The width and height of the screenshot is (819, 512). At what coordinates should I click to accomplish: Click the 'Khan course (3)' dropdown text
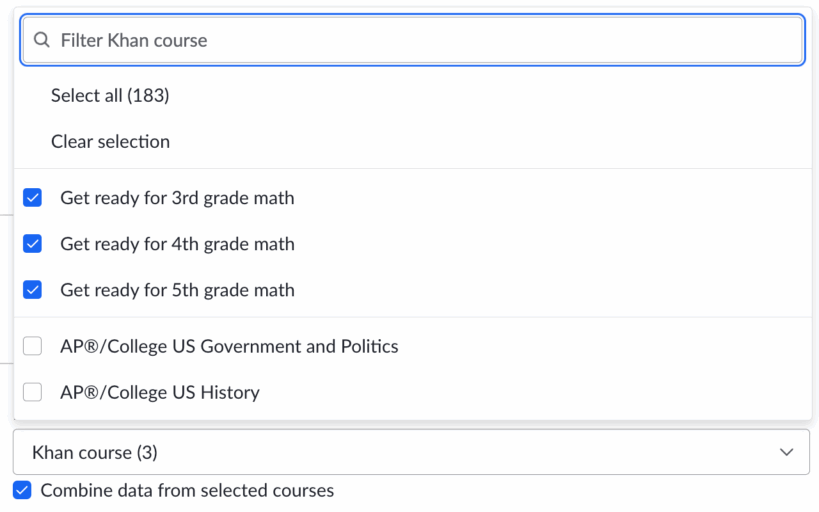(95, 452)
